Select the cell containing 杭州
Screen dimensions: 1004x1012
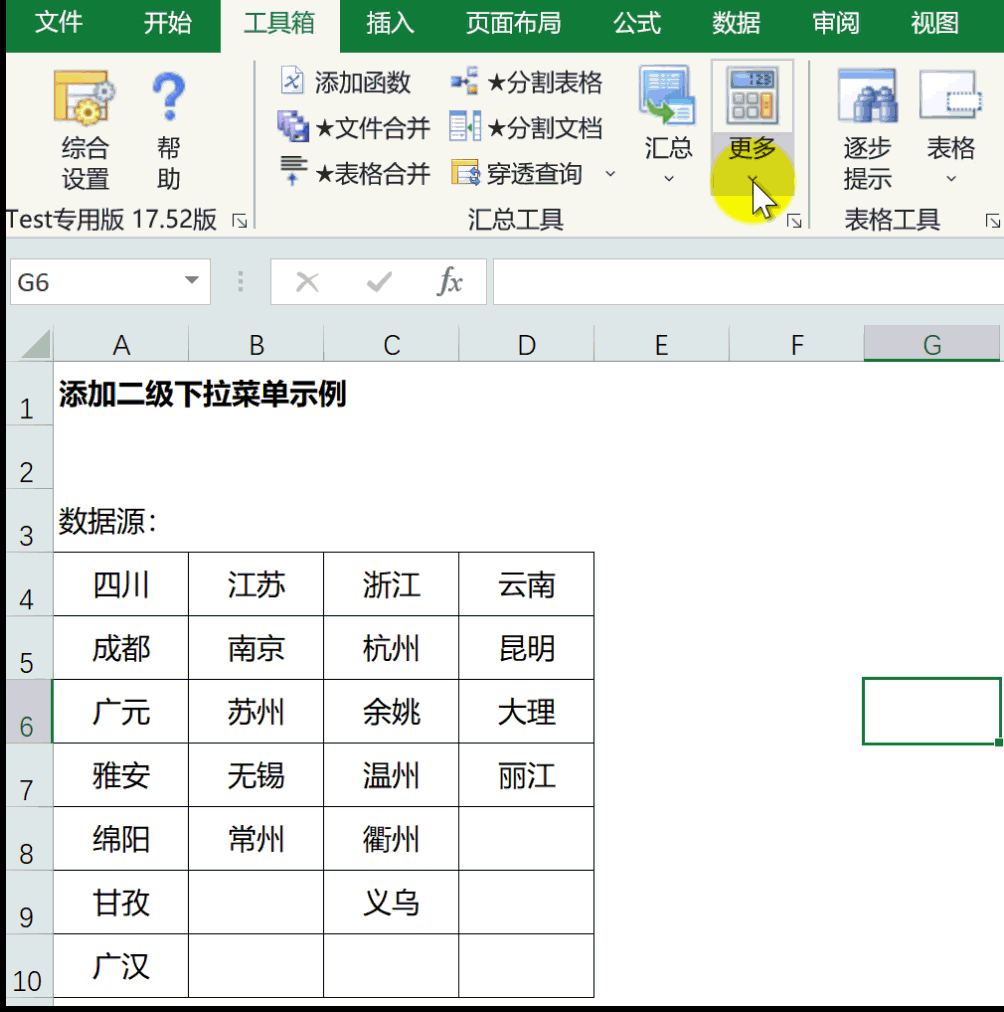[x=391, y=649]
